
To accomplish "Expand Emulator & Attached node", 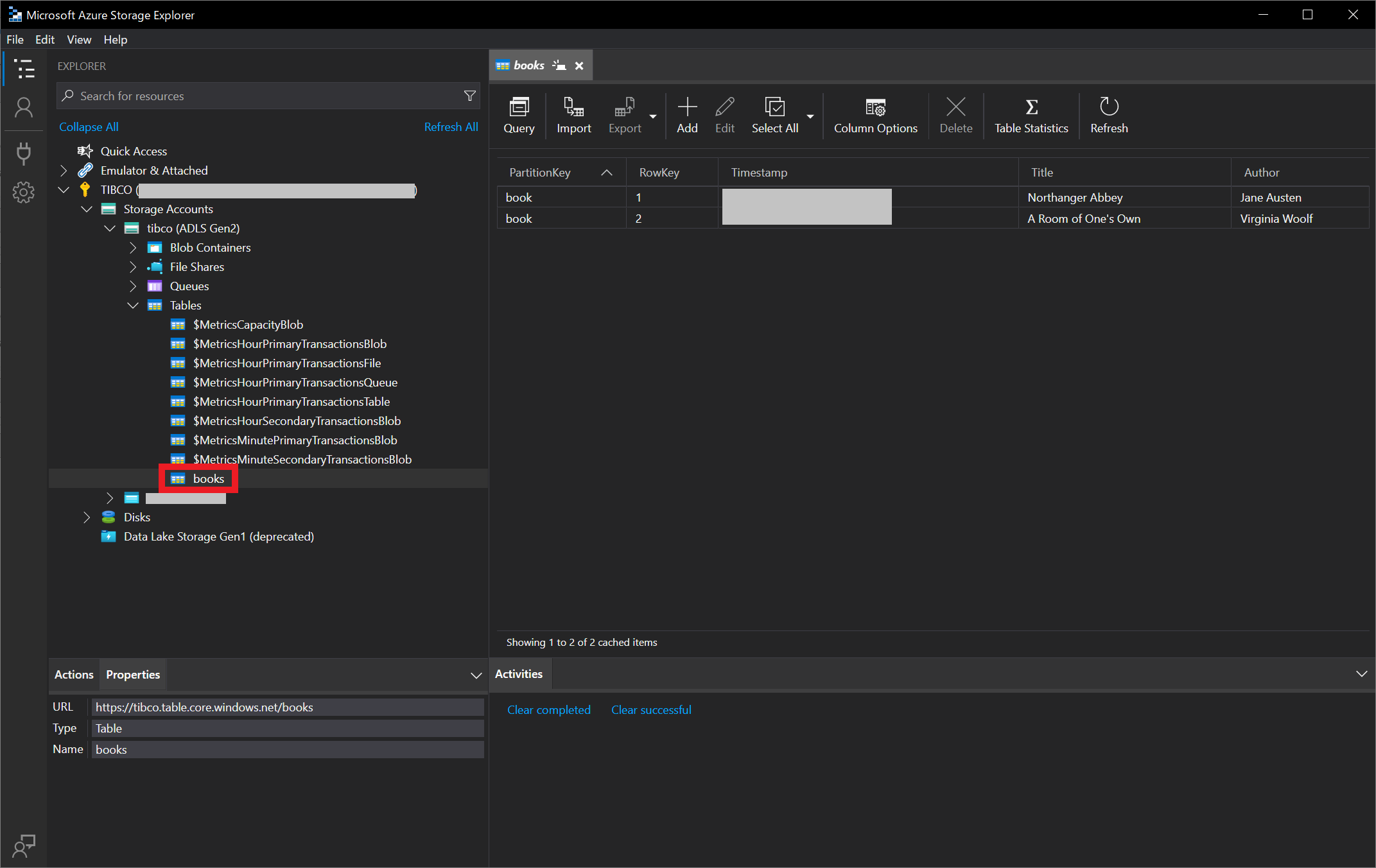I will 64,170.
